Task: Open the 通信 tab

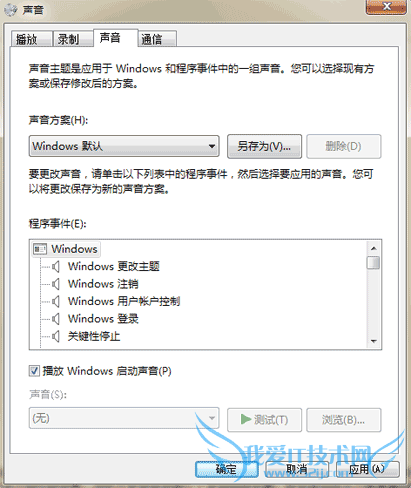Action: click(157, 39)
